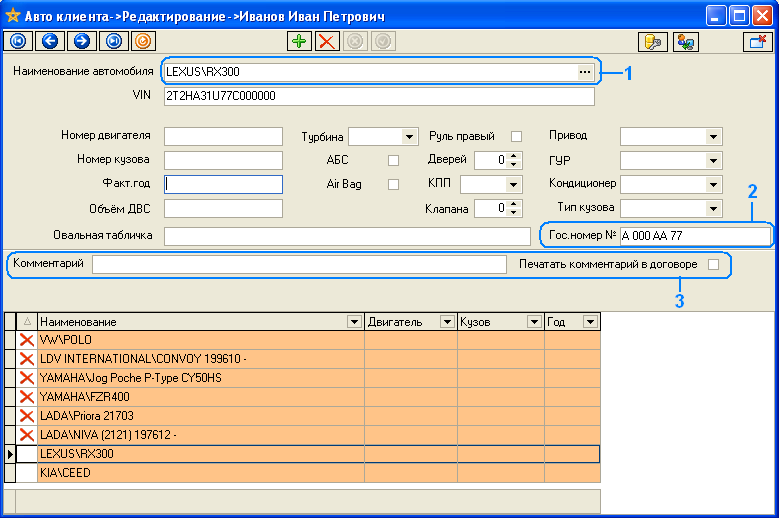This screenshot has height=518, width=782.
Task: Decrease the Дверей spinner value
Action: pyautogui.click(x=514, y=165)
